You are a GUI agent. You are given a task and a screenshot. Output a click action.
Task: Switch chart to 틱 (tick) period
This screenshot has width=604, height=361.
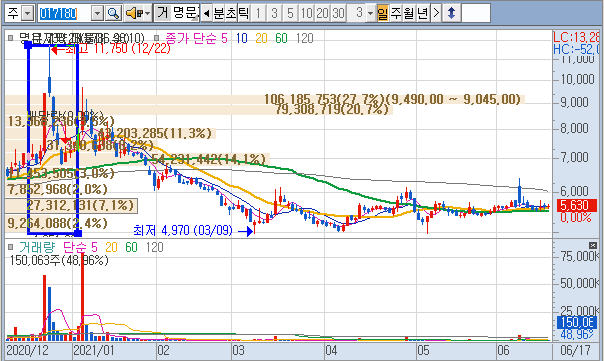243,13
